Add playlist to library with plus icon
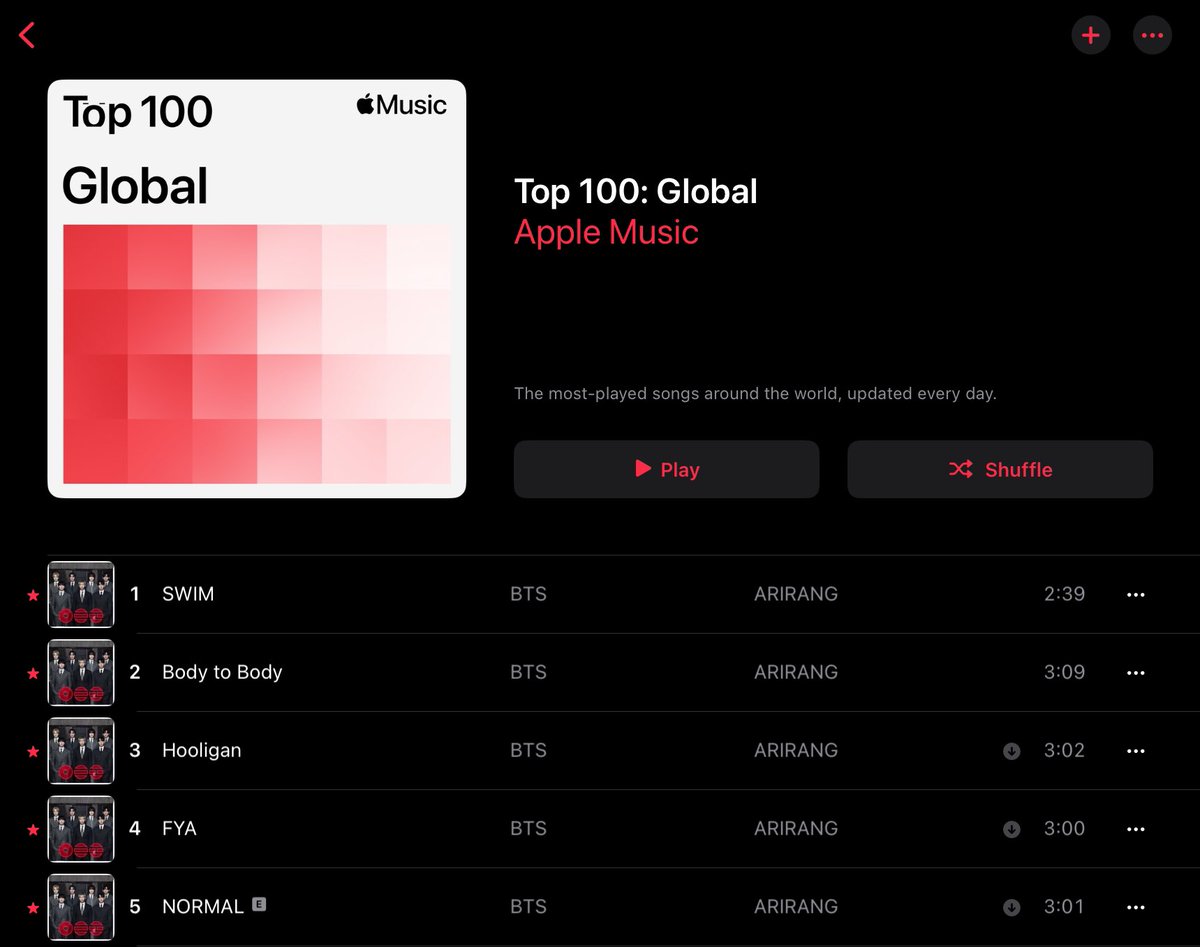The width and height of the screenshot is (1200, 947). (x=1091, y=36)
